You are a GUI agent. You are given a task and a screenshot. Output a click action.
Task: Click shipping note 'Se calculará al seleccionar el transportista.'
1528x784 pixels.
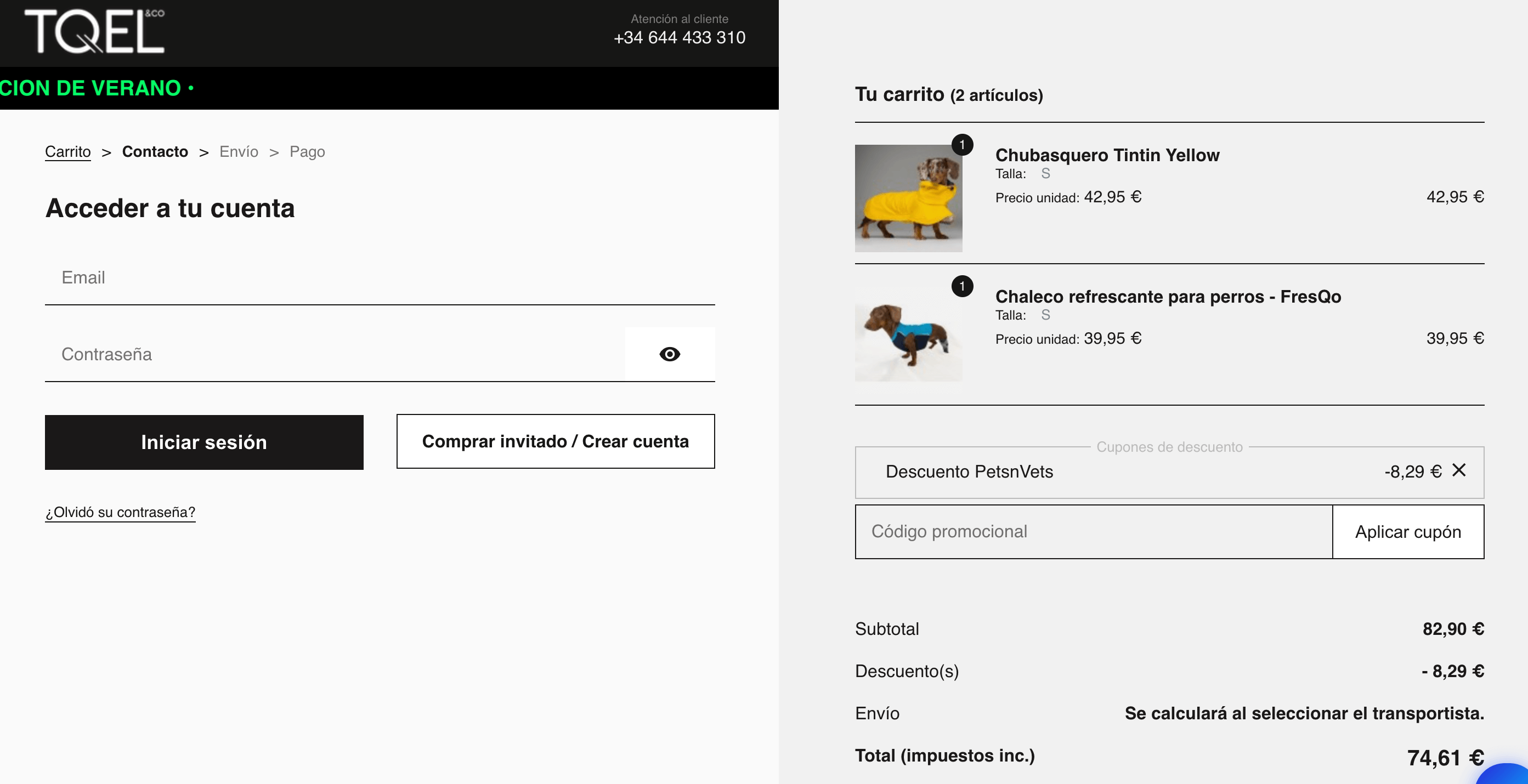click(x=1304, y=713)
